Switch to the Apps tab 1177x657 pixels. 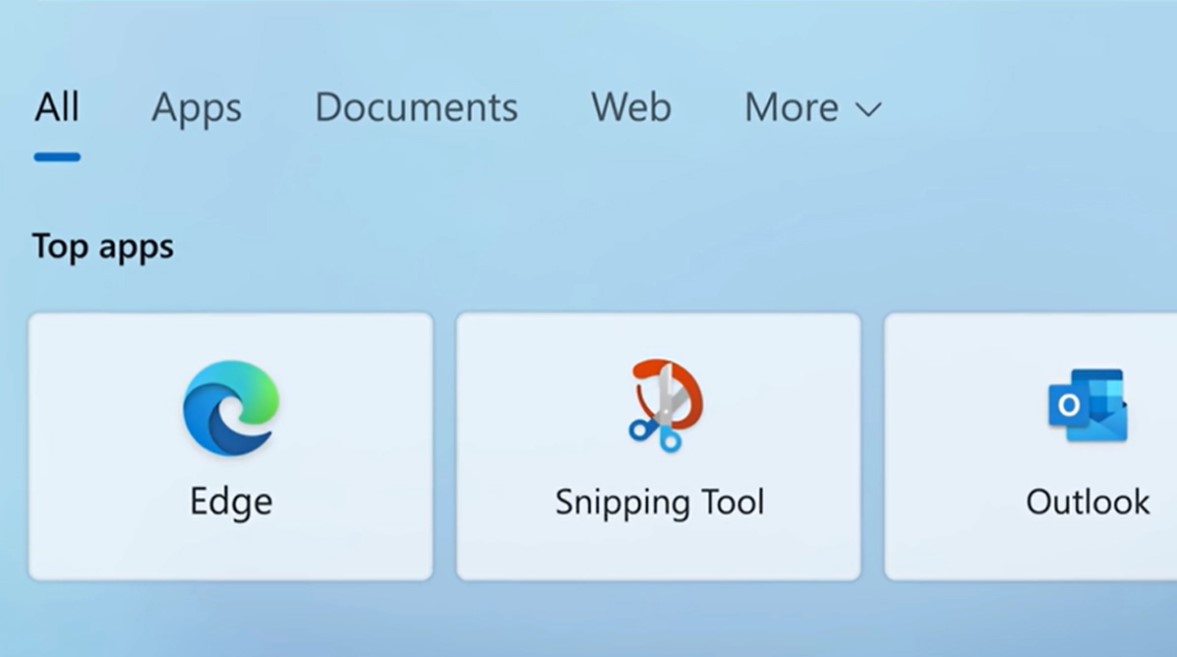(197, 109)
